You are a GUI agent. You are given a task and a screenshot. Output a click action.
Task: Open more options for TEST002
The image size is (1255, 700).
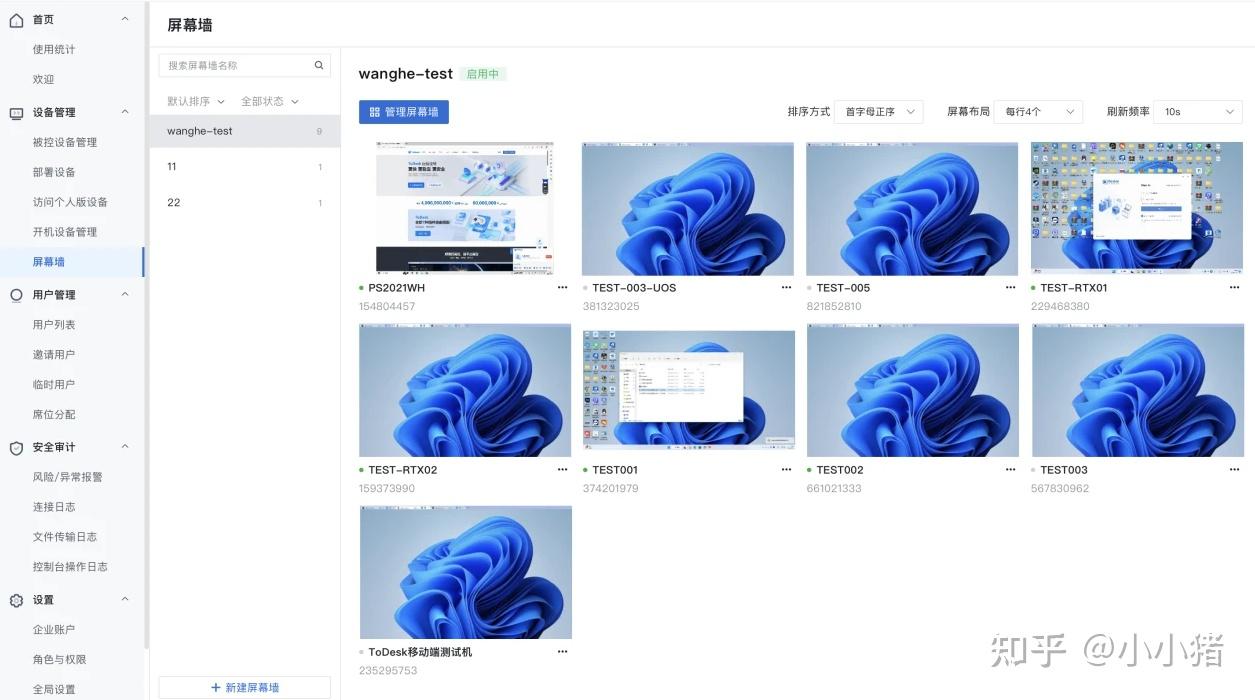tap(1011, 470)
